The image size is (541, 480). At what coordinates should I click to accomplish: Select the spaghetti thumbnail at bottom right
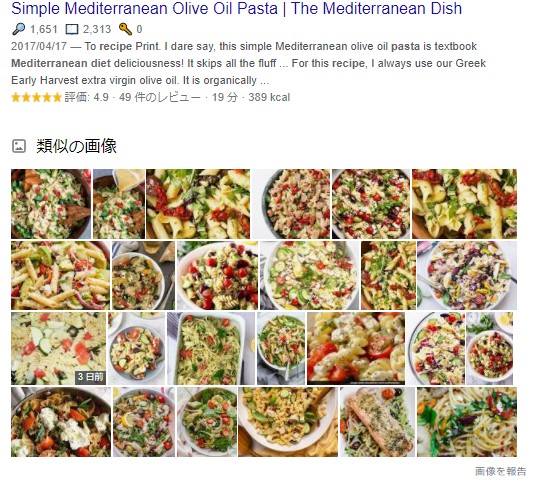467,422
